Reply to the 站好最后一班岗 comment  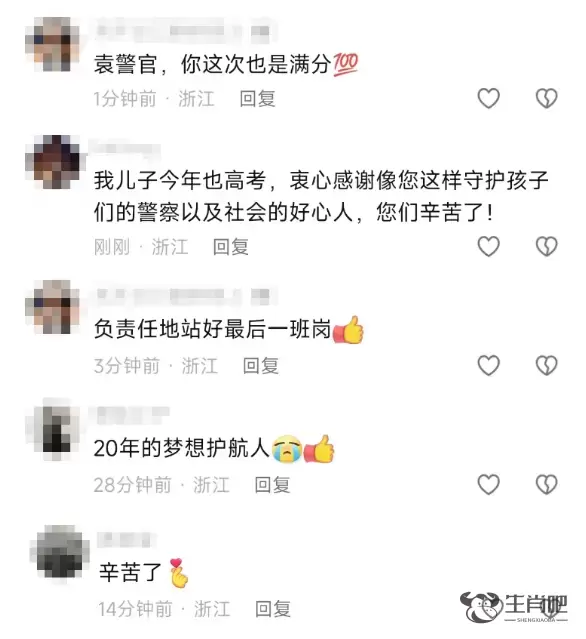coord(261,366)
